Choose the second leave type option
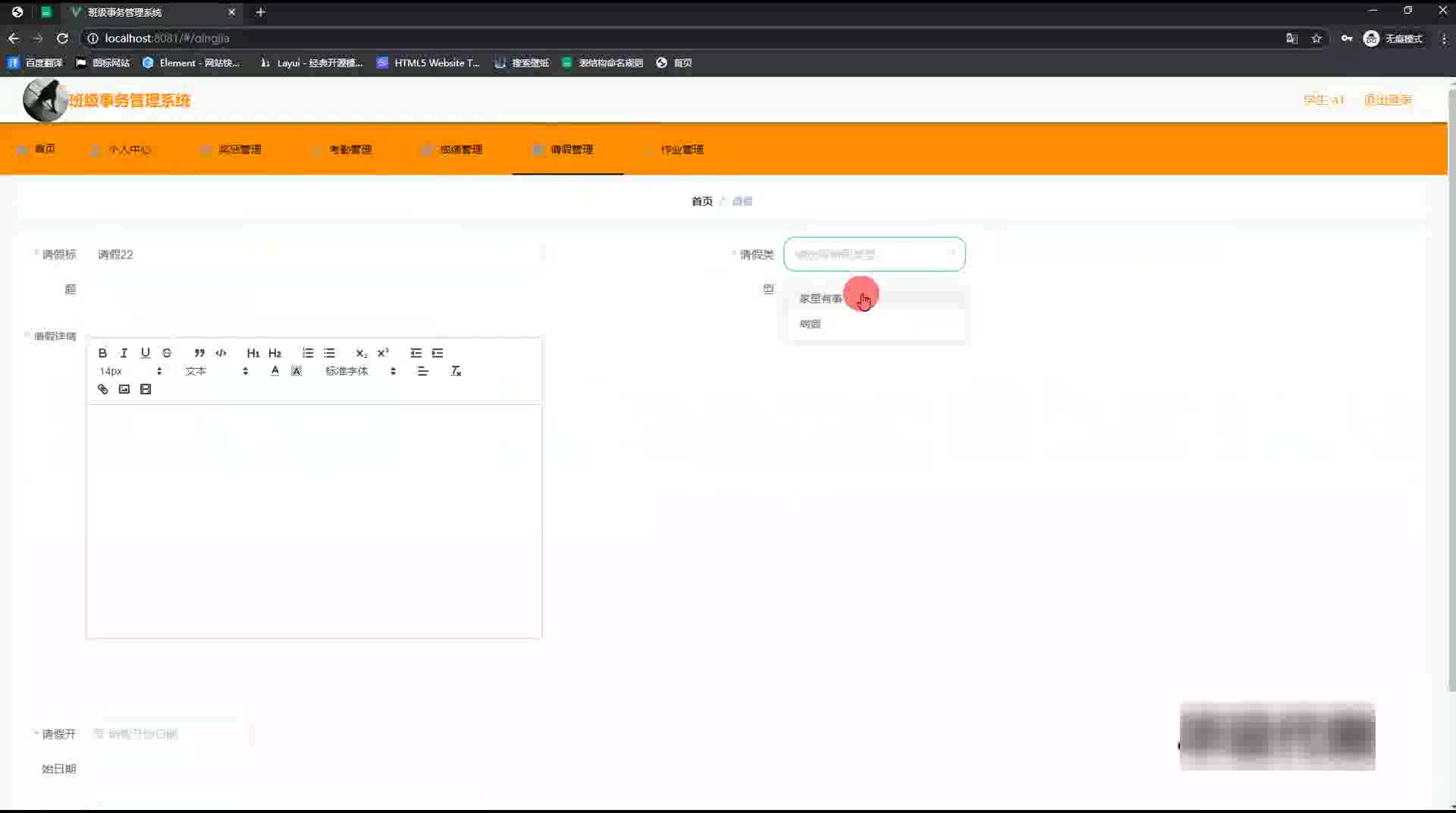 [875, 324]
